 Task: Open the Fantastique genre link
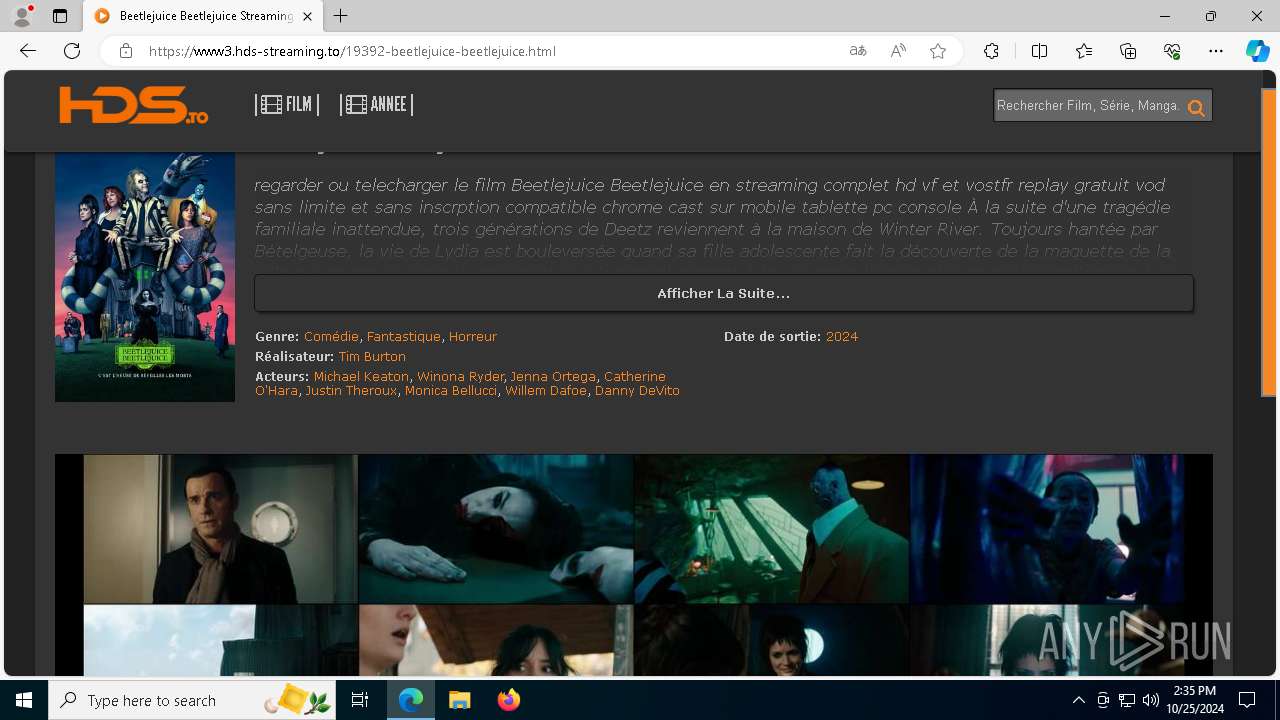coord(404,337)
